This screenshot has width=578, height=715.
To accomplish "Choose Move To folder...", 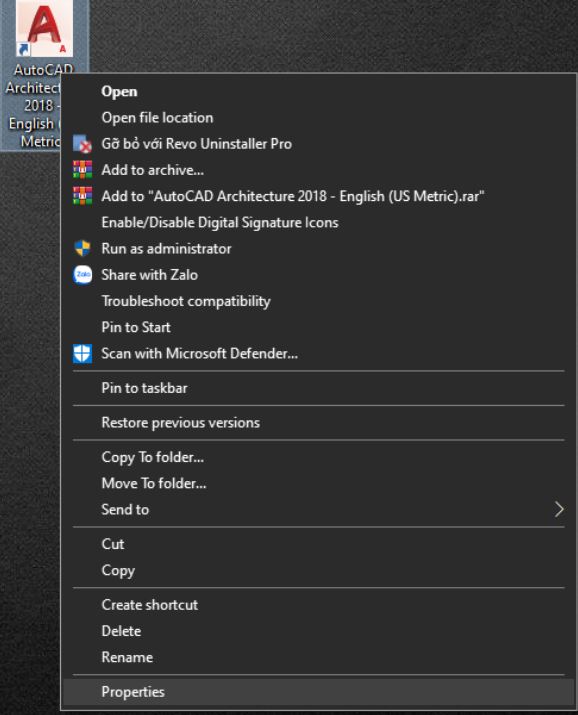I will point(318,483).
